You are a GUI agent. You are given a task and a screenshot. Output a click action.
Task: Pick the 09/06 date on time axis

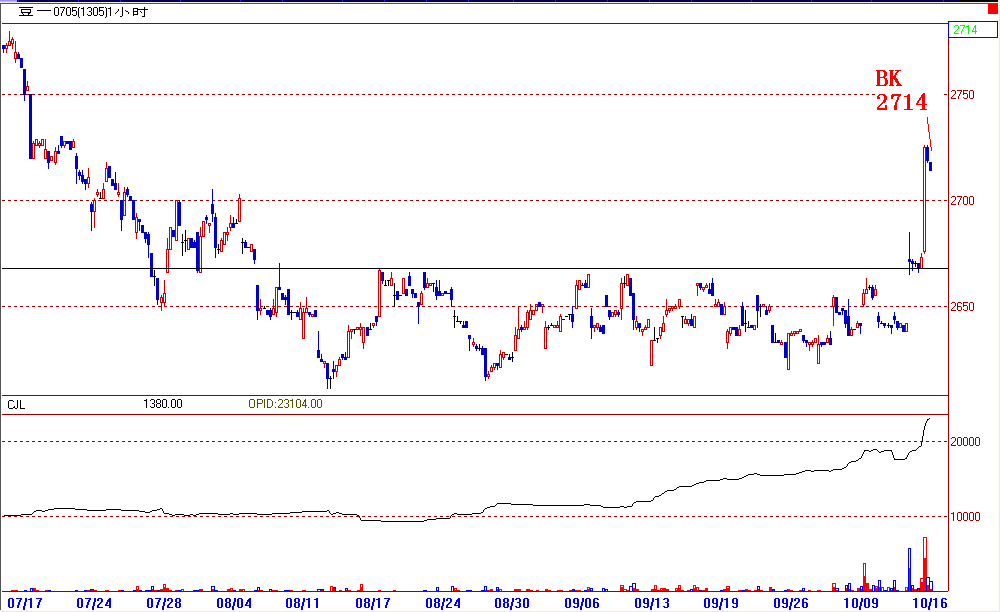coord(581,603)
